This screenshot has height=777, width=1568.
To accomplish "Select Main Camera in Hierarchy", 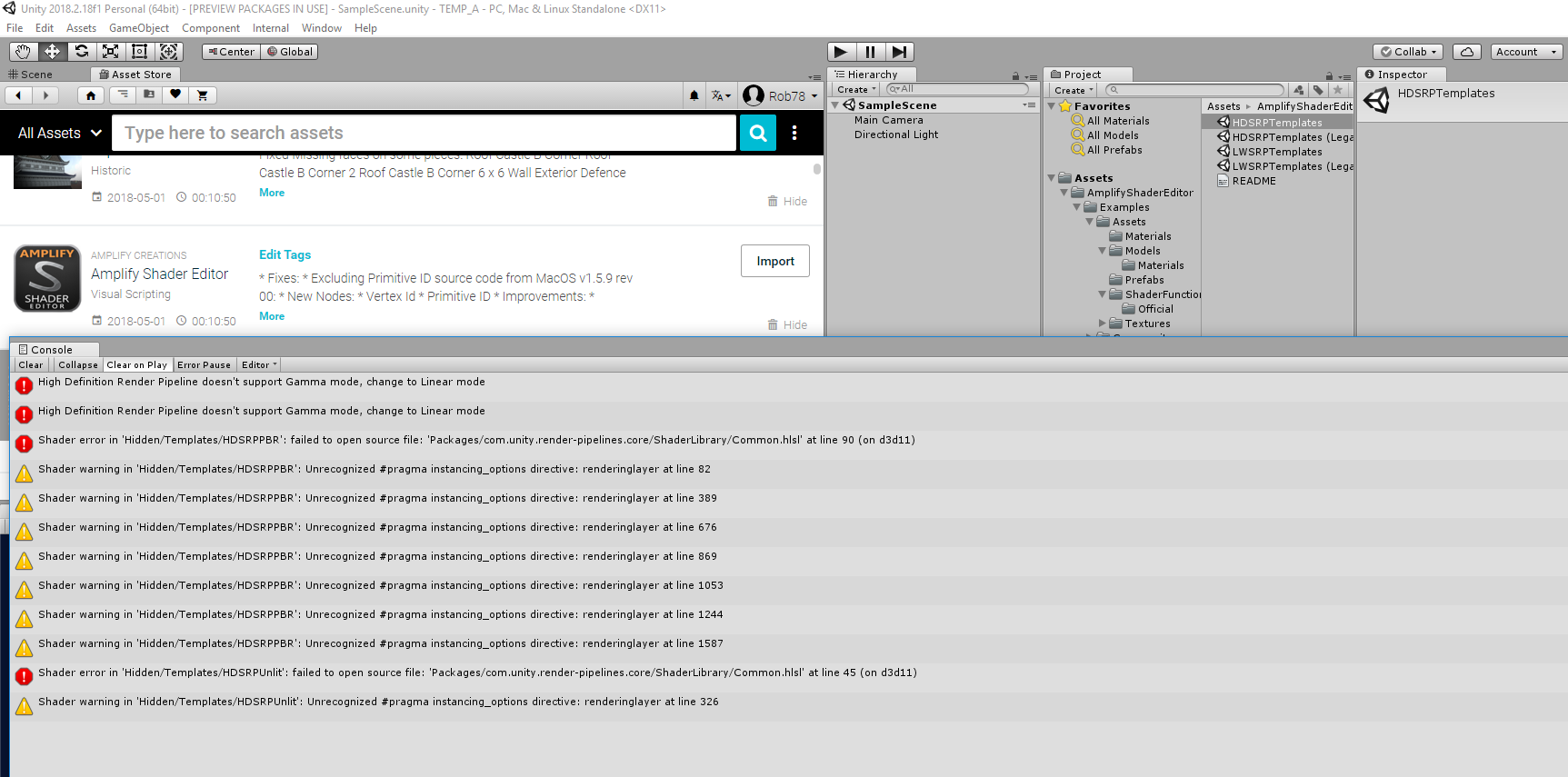I will (x=888, y=120).
